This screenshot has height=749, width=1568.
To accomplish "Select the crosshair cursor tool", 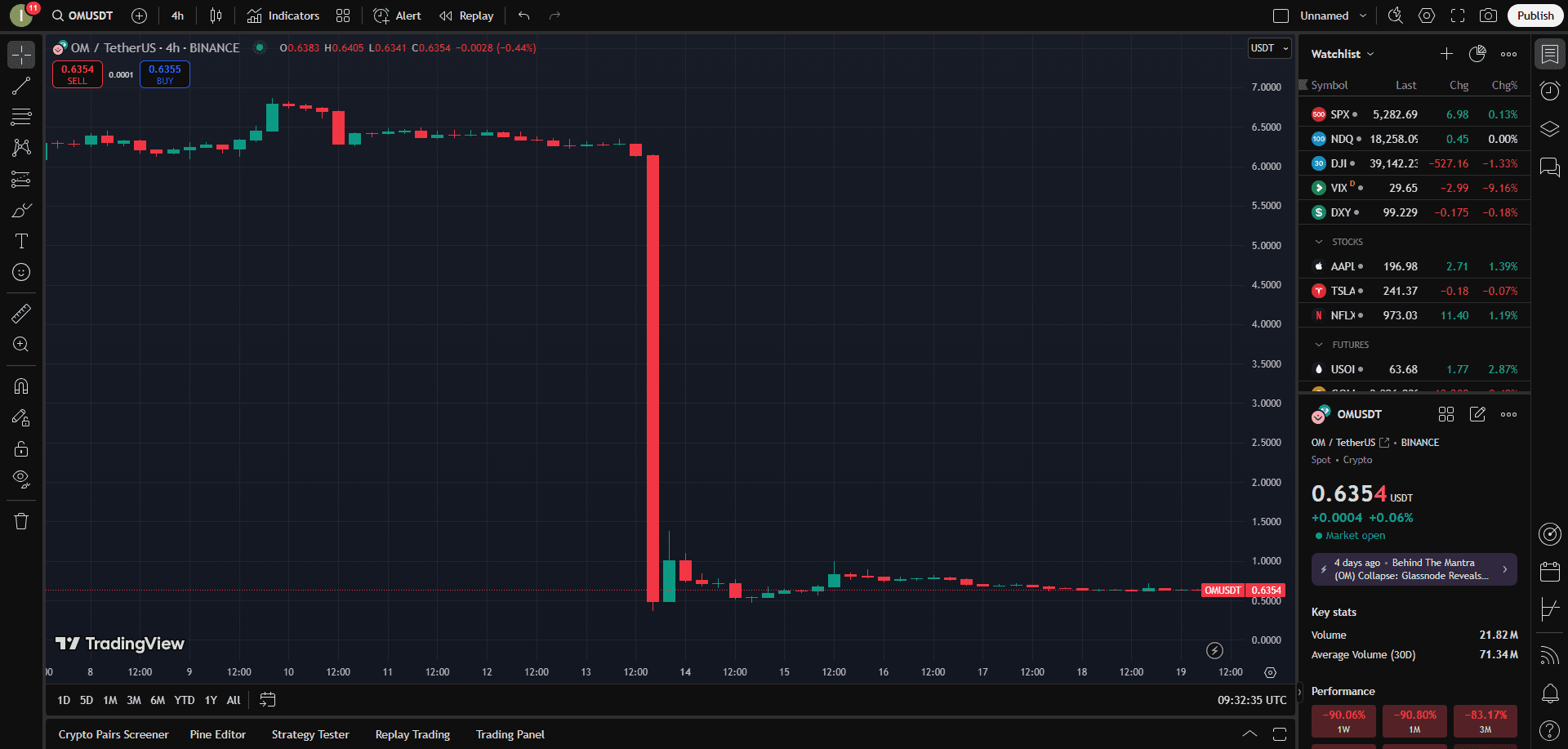I will [x=21, y=55].
